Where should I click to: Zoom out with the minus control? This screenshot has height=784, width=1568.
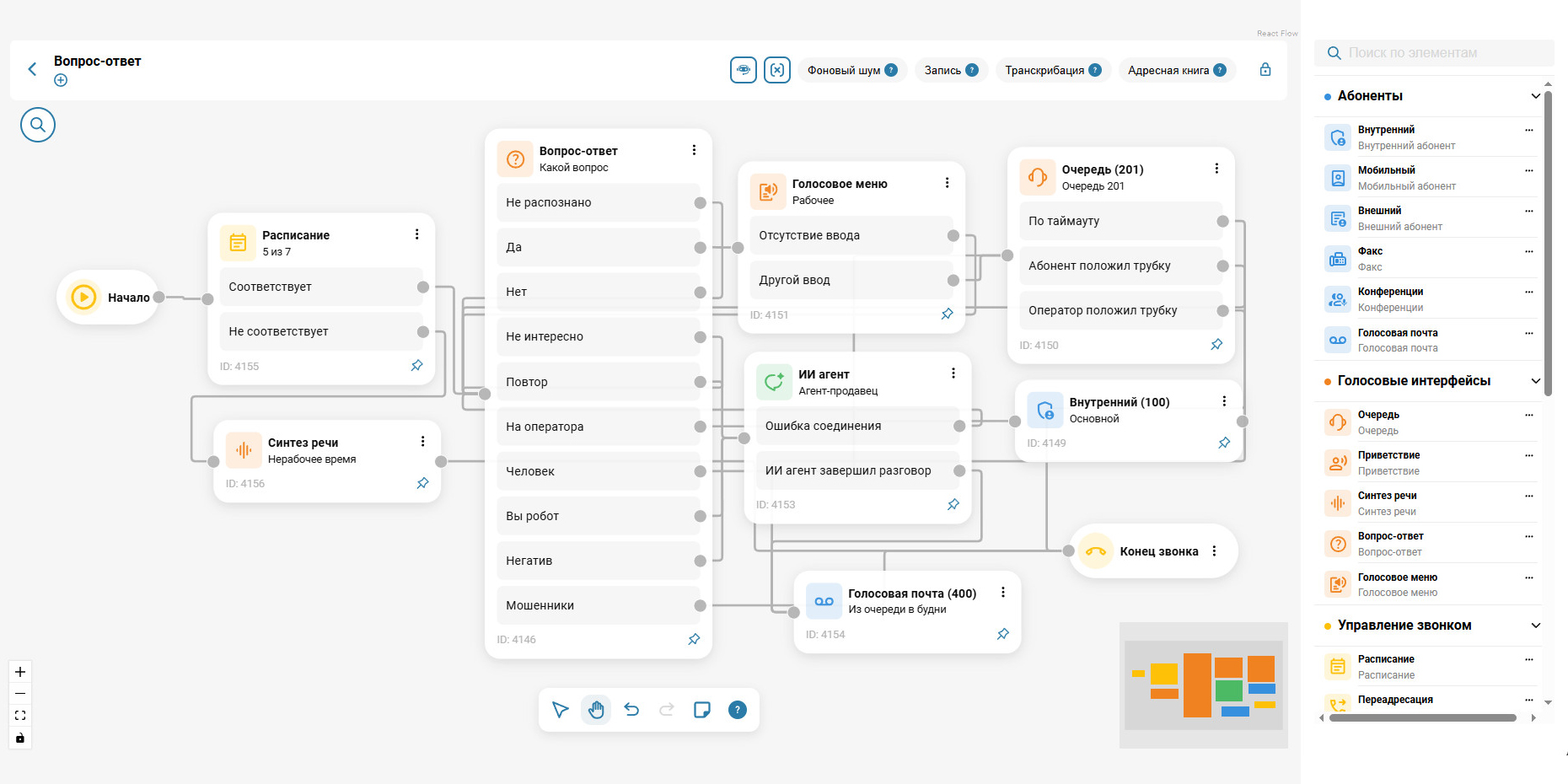click(20, 694)
